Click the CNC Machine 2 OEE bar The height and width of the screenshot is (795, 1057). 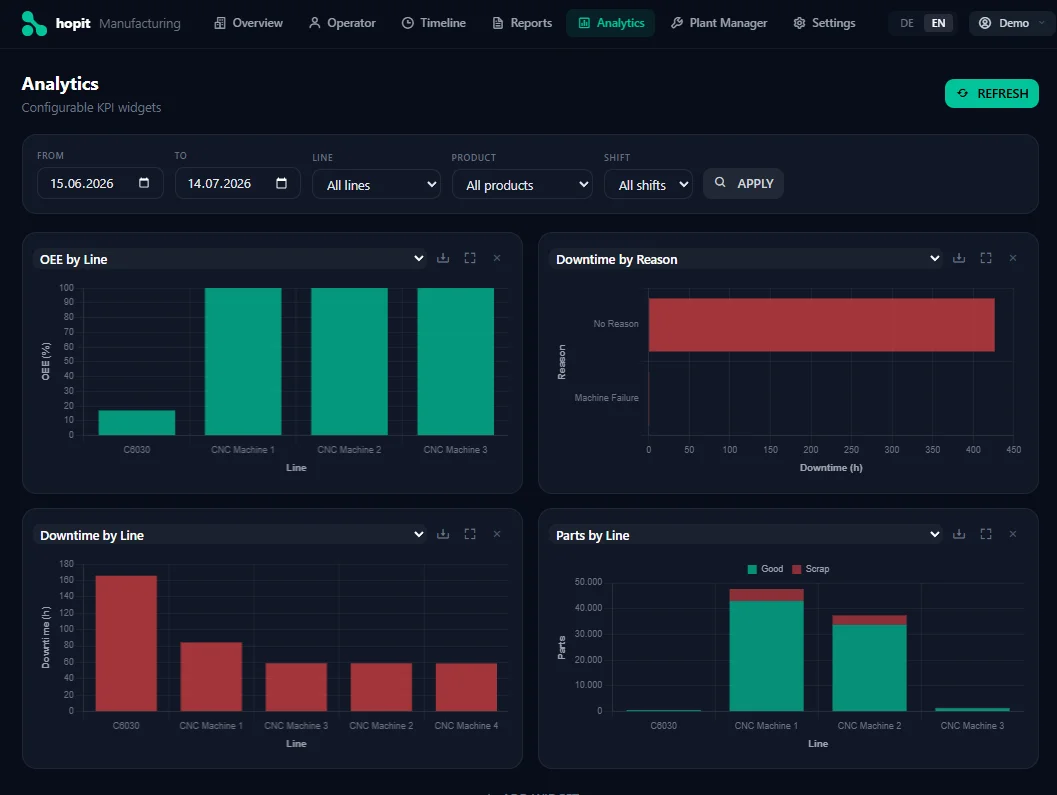point(349,361)
